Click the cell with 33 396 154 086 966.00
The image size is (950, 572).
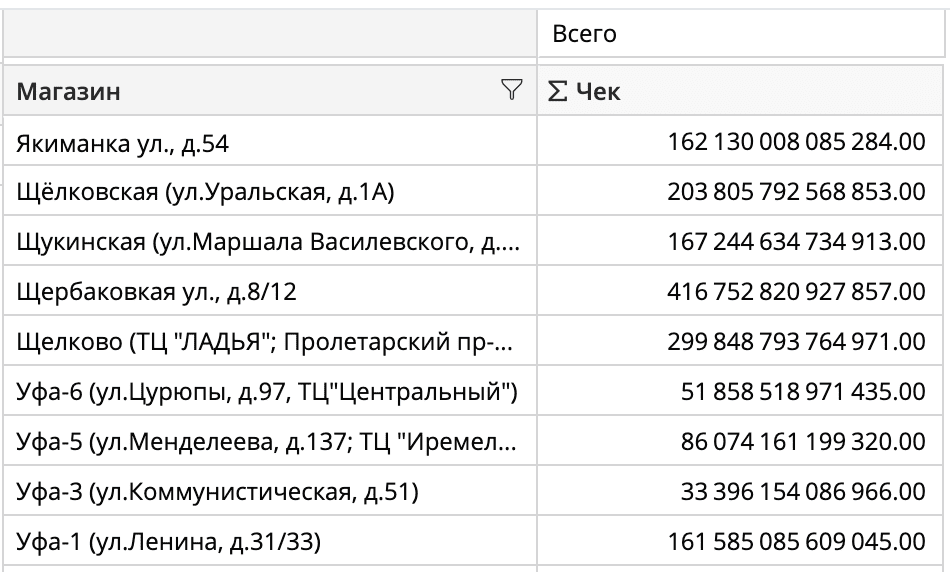[803, 492]
